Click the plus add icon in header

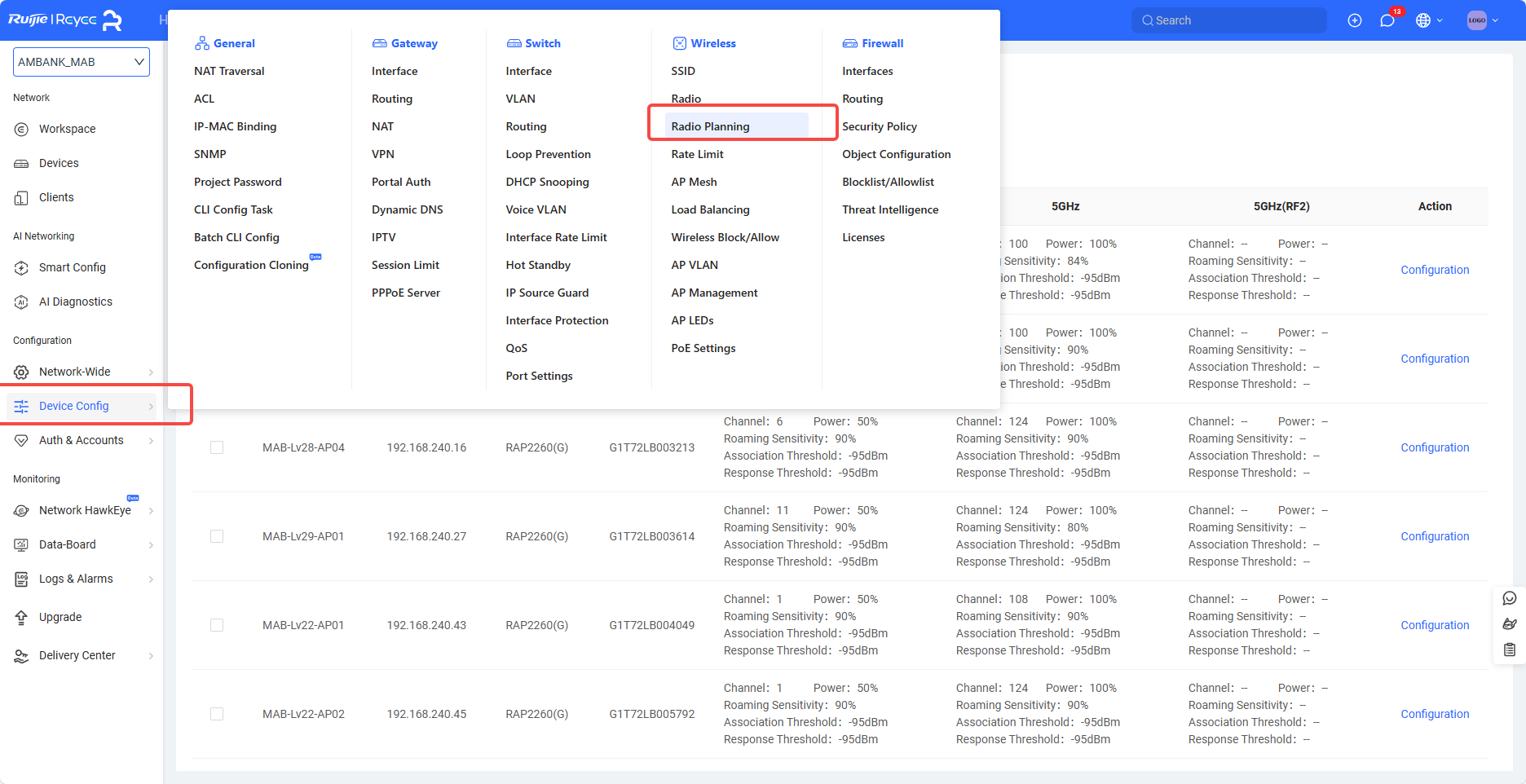(x=1355, y=20)
